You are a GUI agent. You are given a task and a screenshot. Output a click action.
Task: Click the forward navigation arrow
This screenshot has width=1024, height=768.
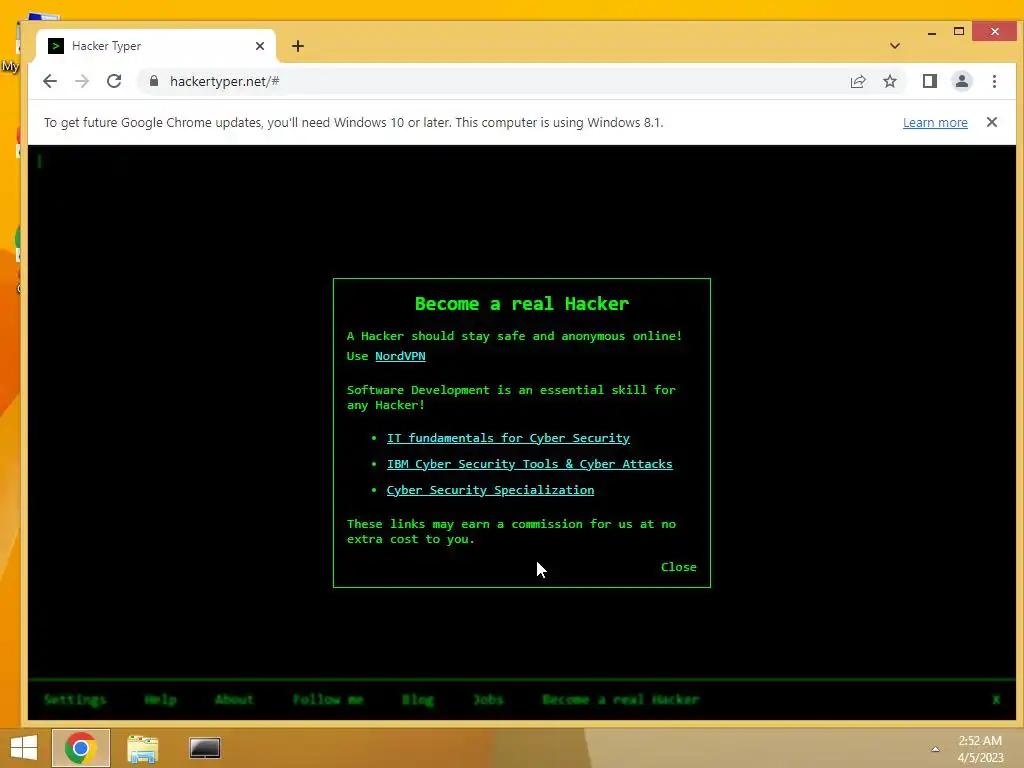pos(82,81)
